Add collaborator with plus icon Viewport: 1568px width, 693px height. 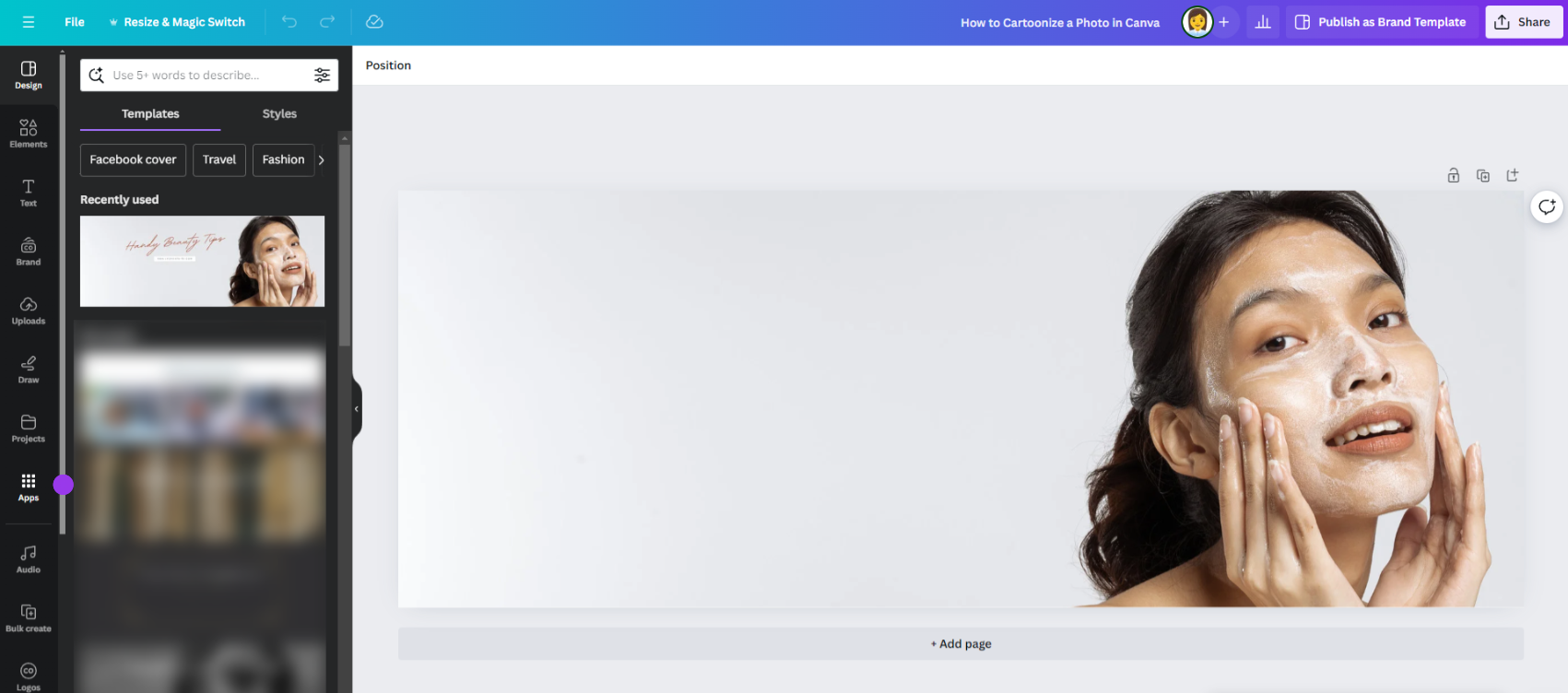(1223, 22)
